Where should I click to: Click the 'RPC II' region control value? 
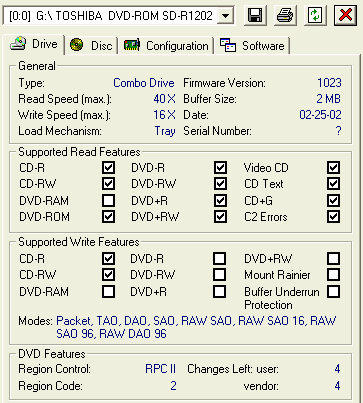click(x=160, y=369)
